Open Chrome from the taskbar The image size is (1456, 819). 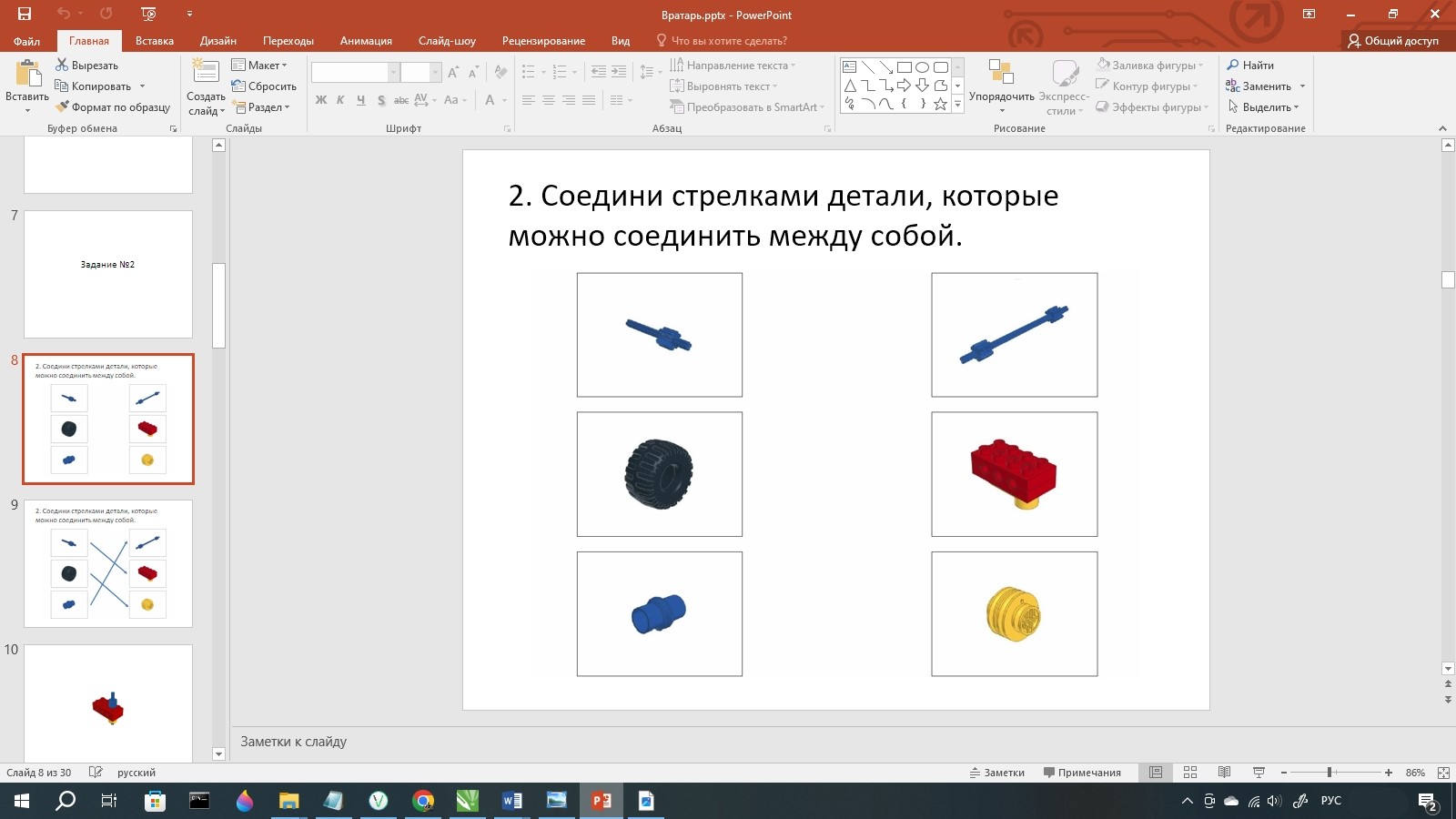pyautogui.click(x=423, y=801)
